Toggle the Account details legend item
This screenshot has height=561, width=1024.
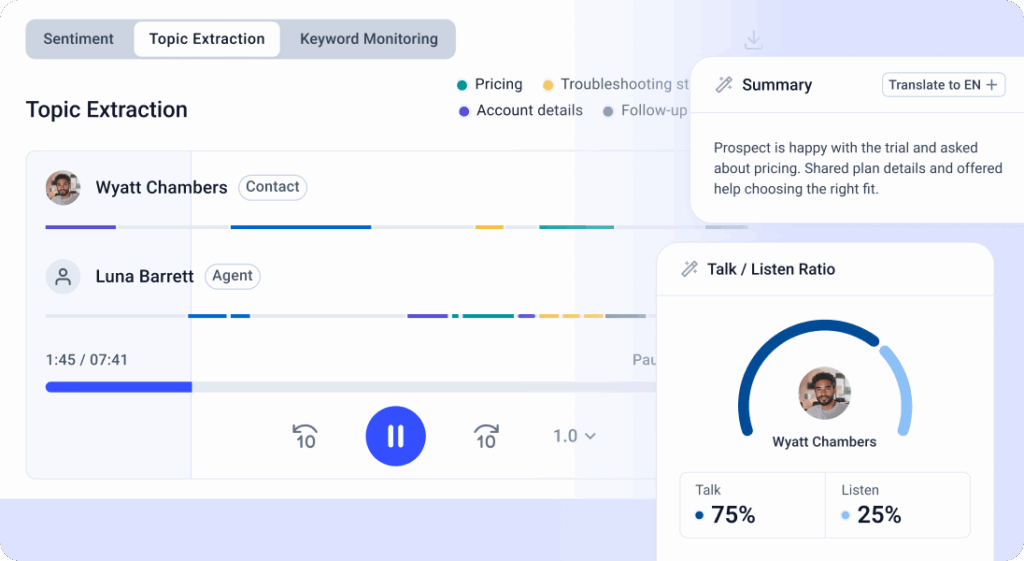(520, 110)
